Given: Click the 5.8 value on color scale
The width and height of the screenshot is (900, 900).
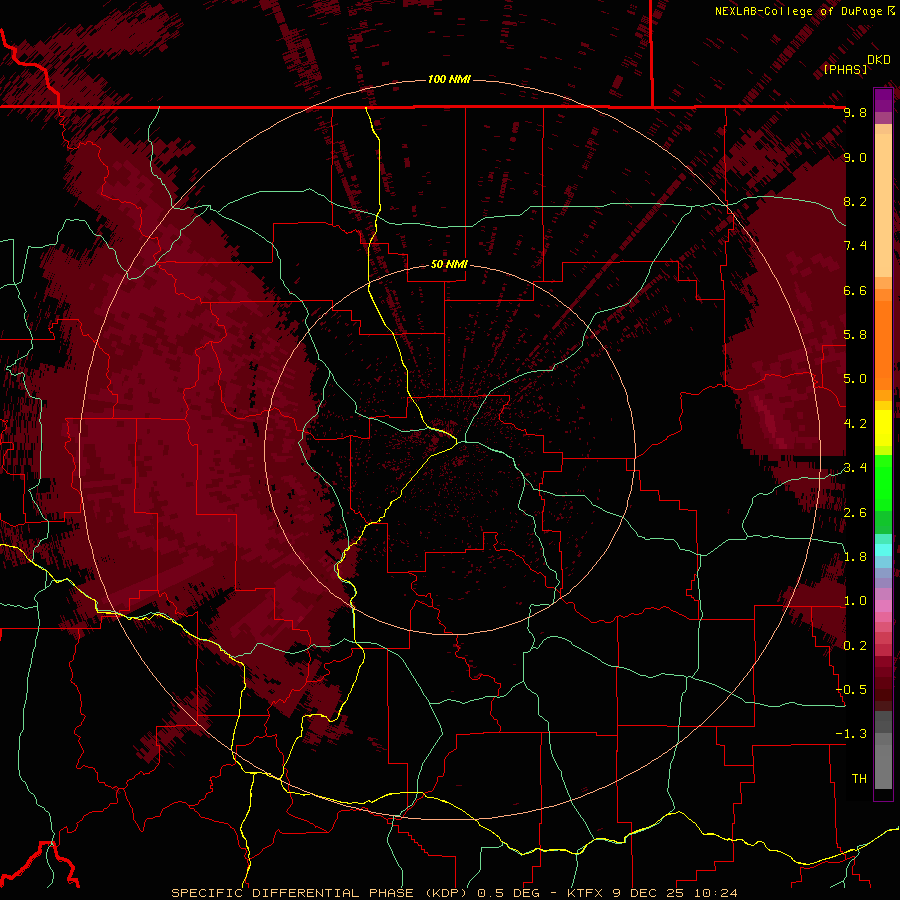Looking at the screenshot, I should tap(855, 335).
